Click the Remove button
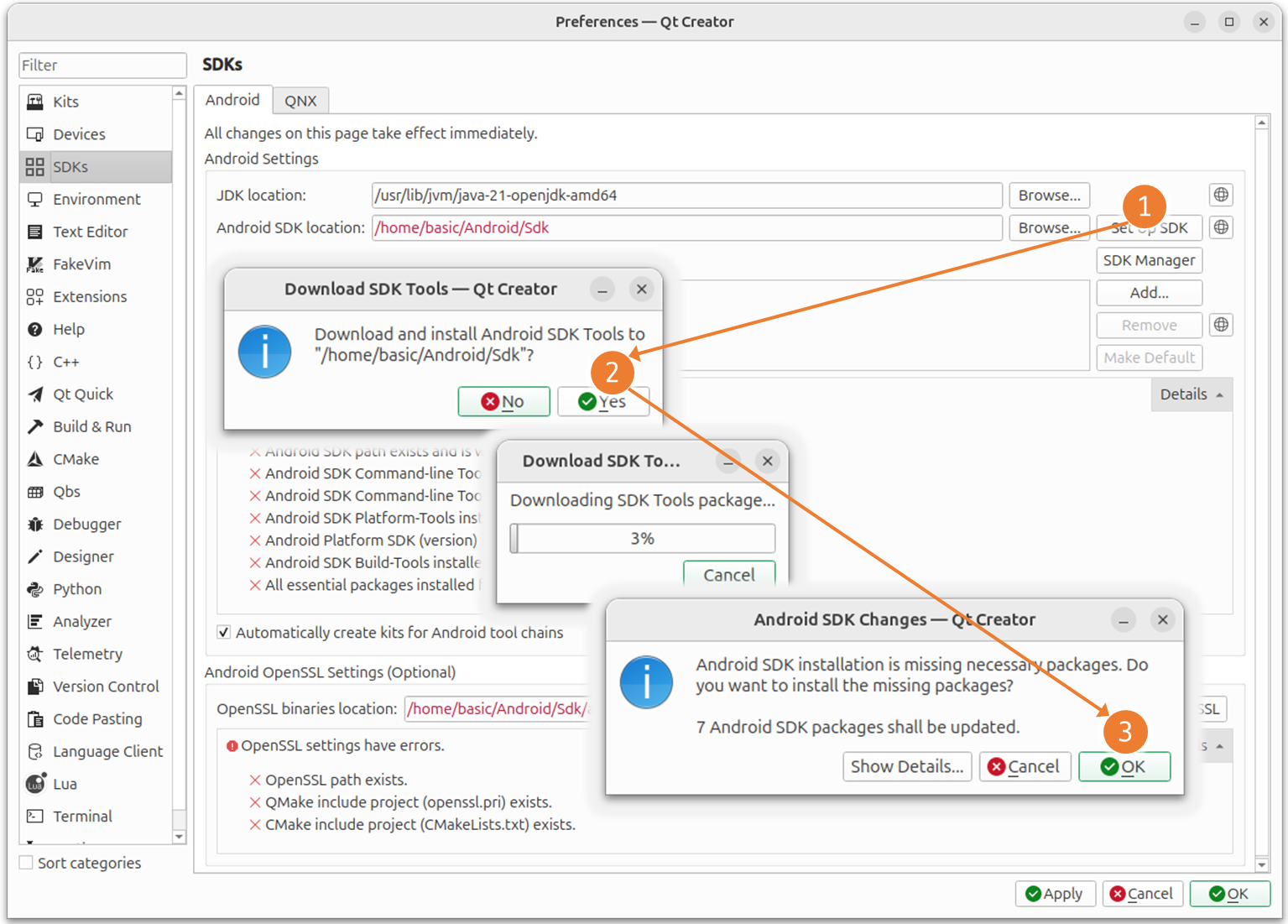1288x924 pixels. coord(1149,326)
